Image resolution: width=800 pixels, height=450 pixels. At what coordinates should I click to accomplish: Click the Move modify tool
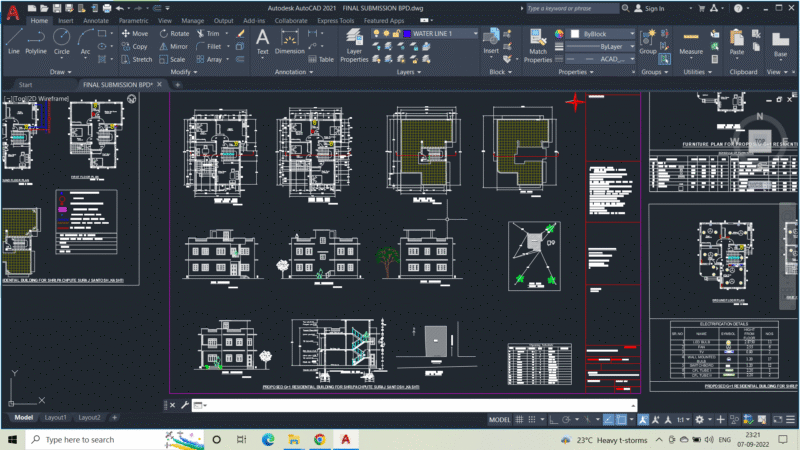click(135, 33)
